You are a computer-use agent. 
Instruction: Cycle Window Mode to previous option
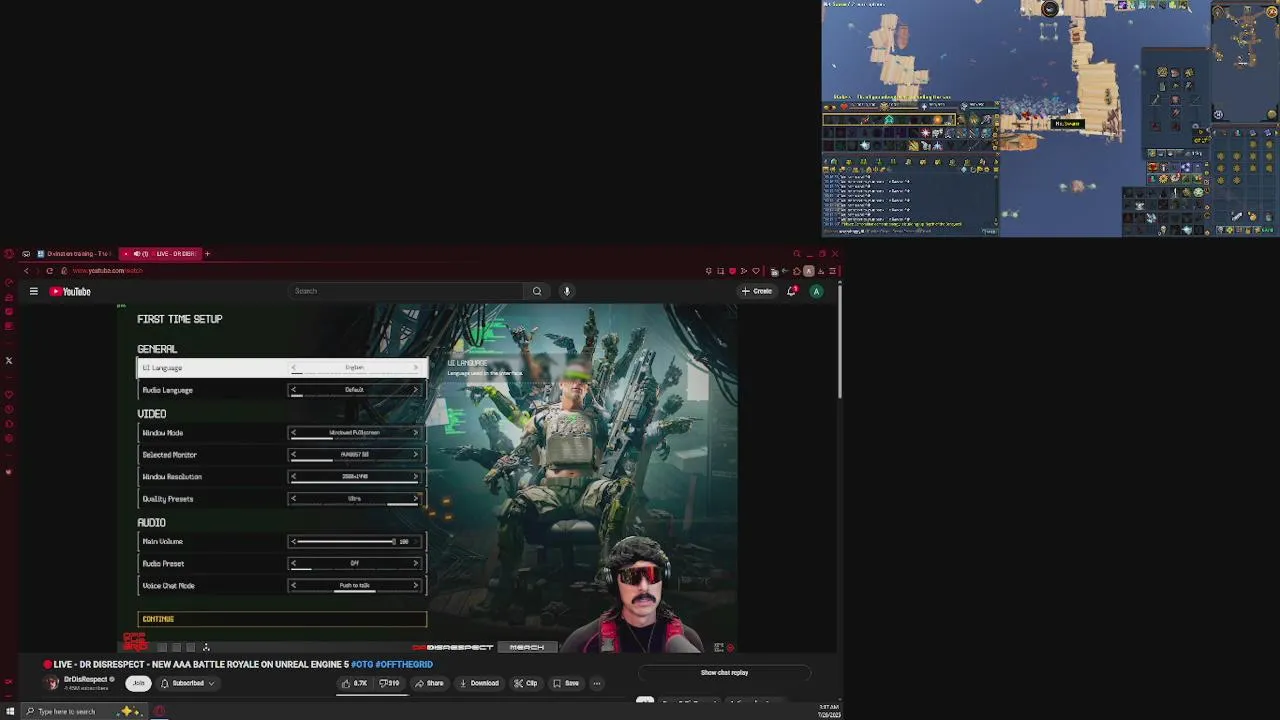click(x=294, y=432)
